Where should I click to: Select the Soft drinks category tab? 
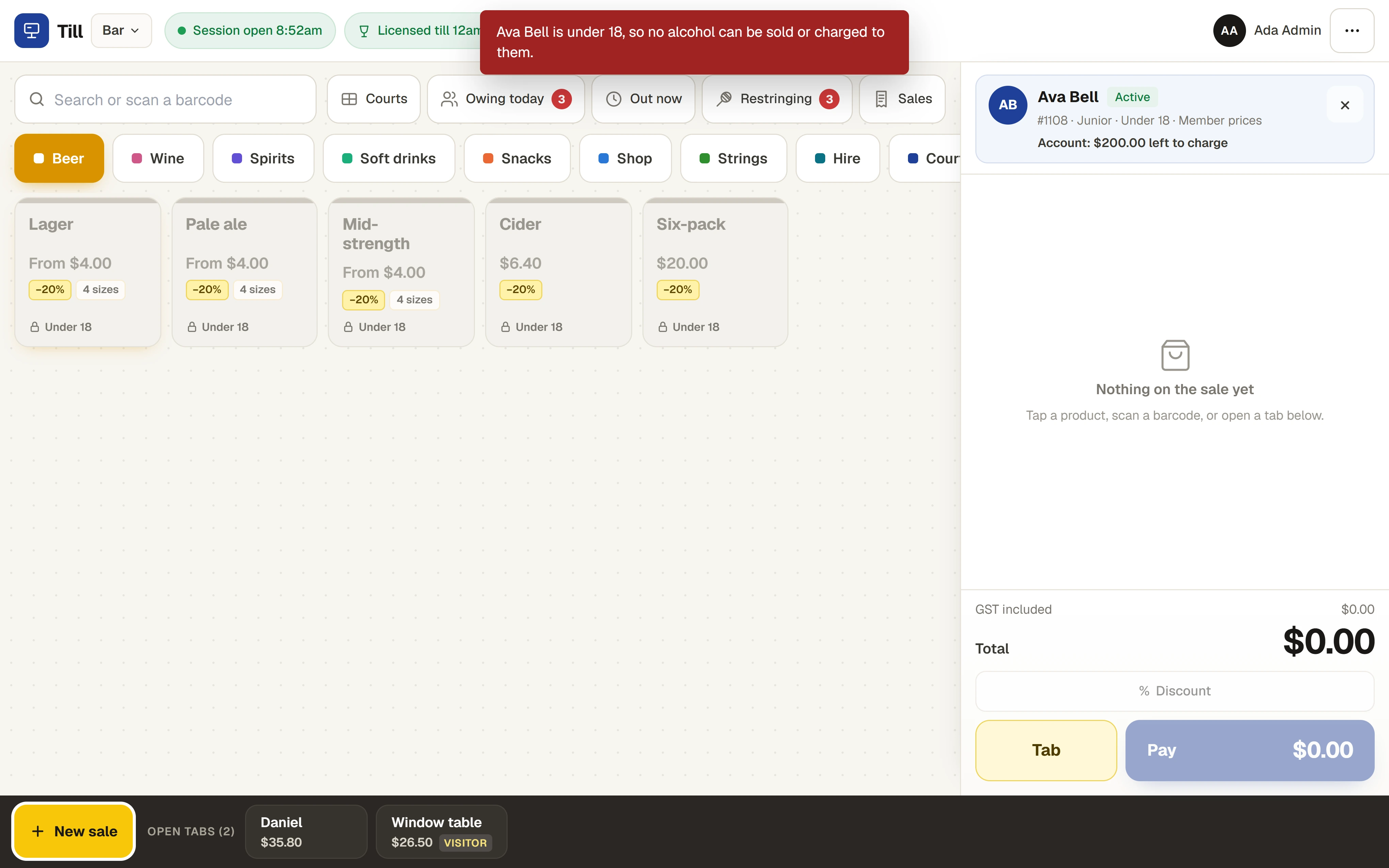(389, 158)
